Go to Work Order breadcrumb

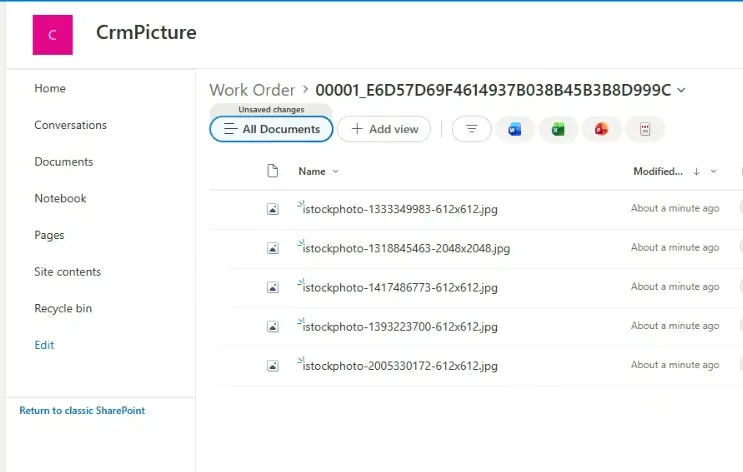click(x=252, y=90)
